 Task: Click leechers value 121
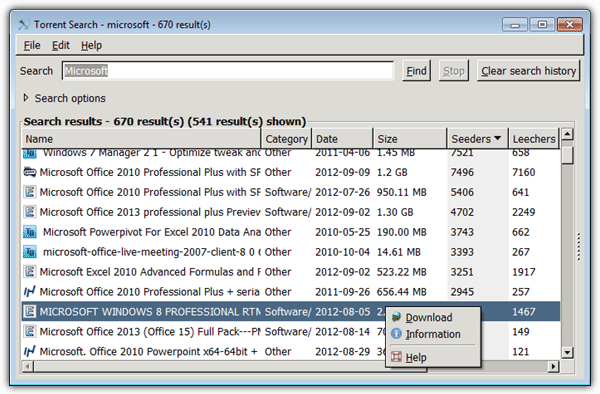pyautogui.click(x=521, y=351)
